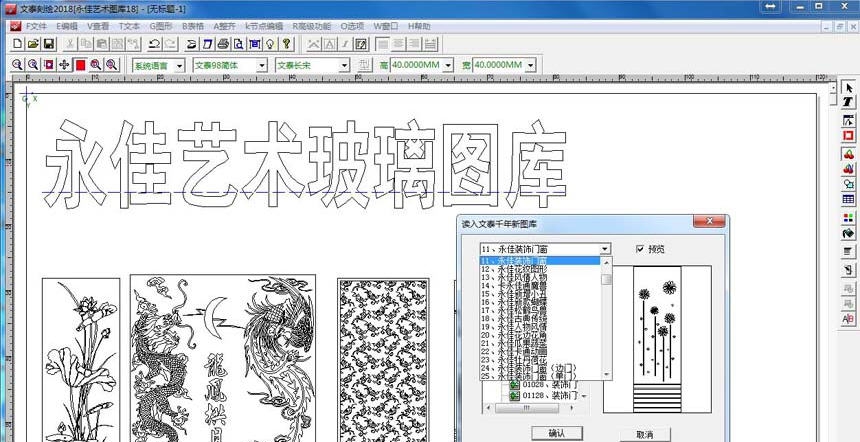Screen dimensions: 860x442
Task: Click the plotter output icon beside redo
Action: coord(191,44)
